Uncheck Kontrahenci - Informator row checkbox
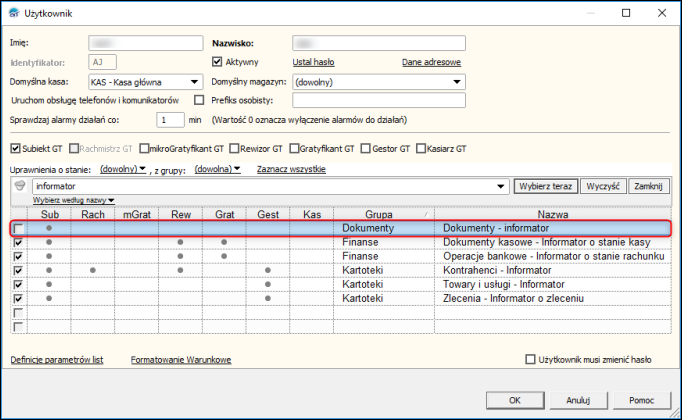682x420 pixels. [x=18, y=270]
